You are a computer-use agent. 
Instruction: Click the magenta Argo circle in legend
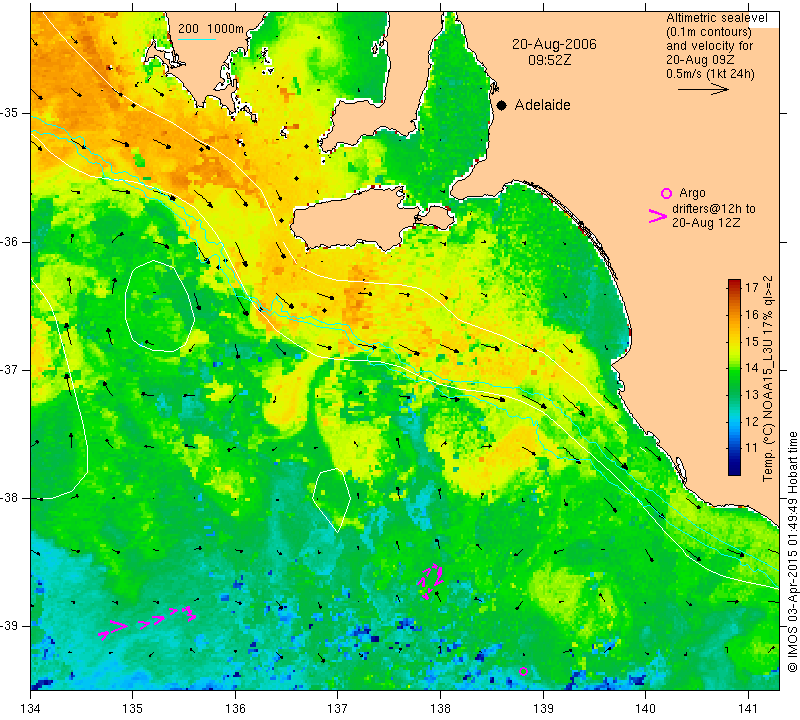point(666,193)
